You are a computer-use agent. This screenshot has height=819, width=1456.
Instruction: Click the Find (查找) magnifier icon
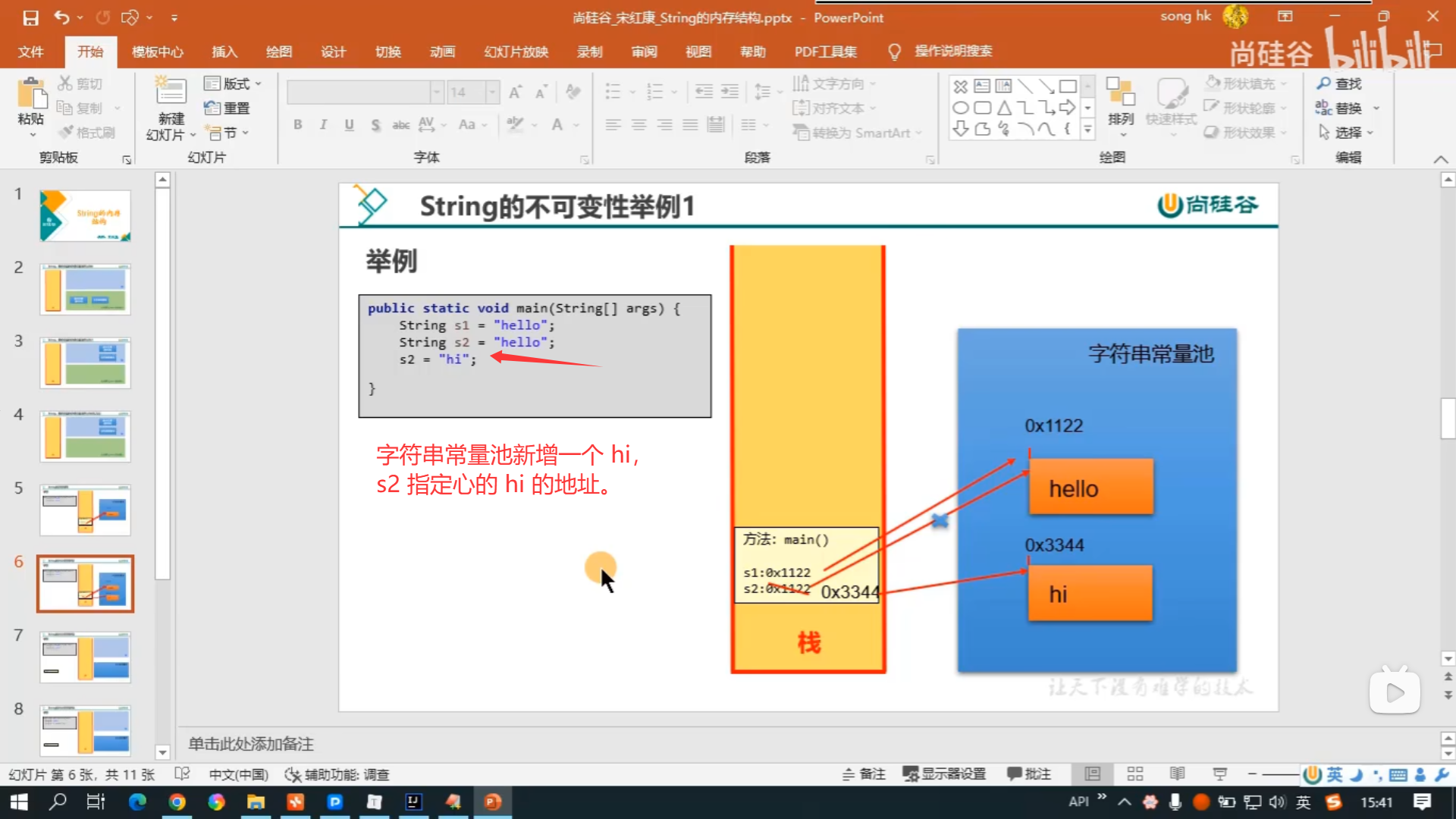pos(1324,83)
